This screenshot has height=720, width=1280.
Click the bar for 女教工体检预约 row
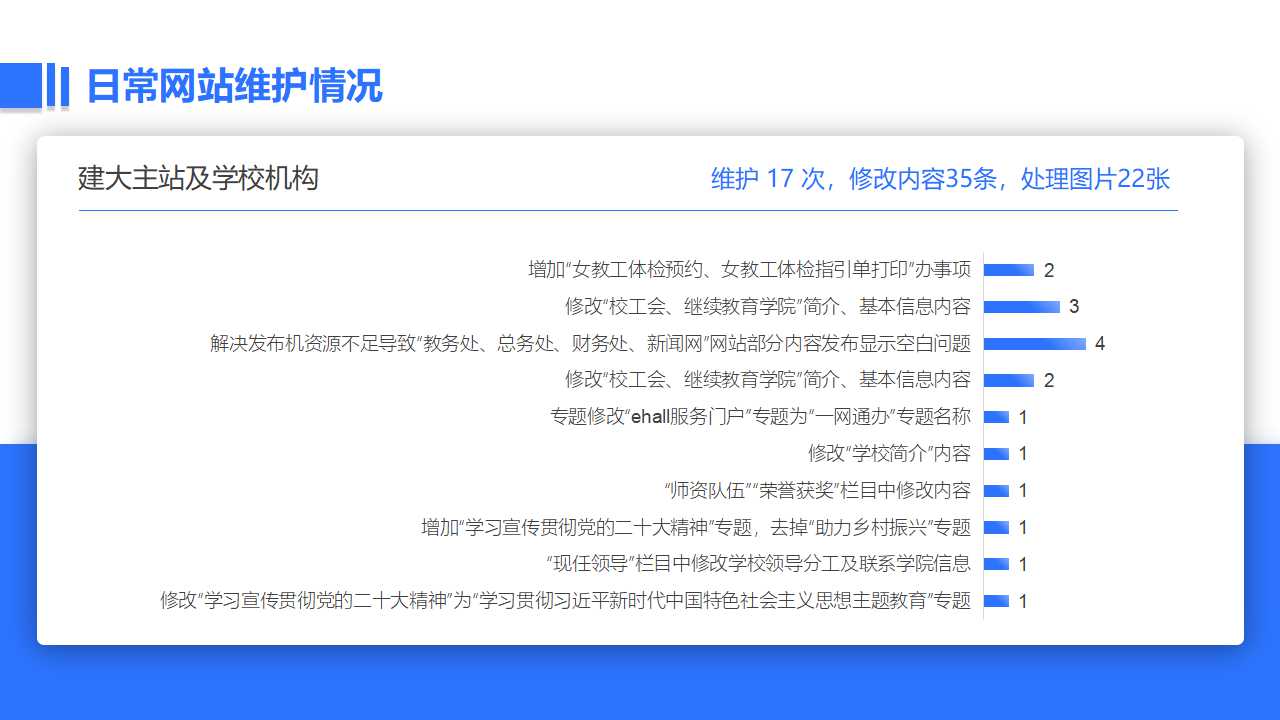point(1009,270)
